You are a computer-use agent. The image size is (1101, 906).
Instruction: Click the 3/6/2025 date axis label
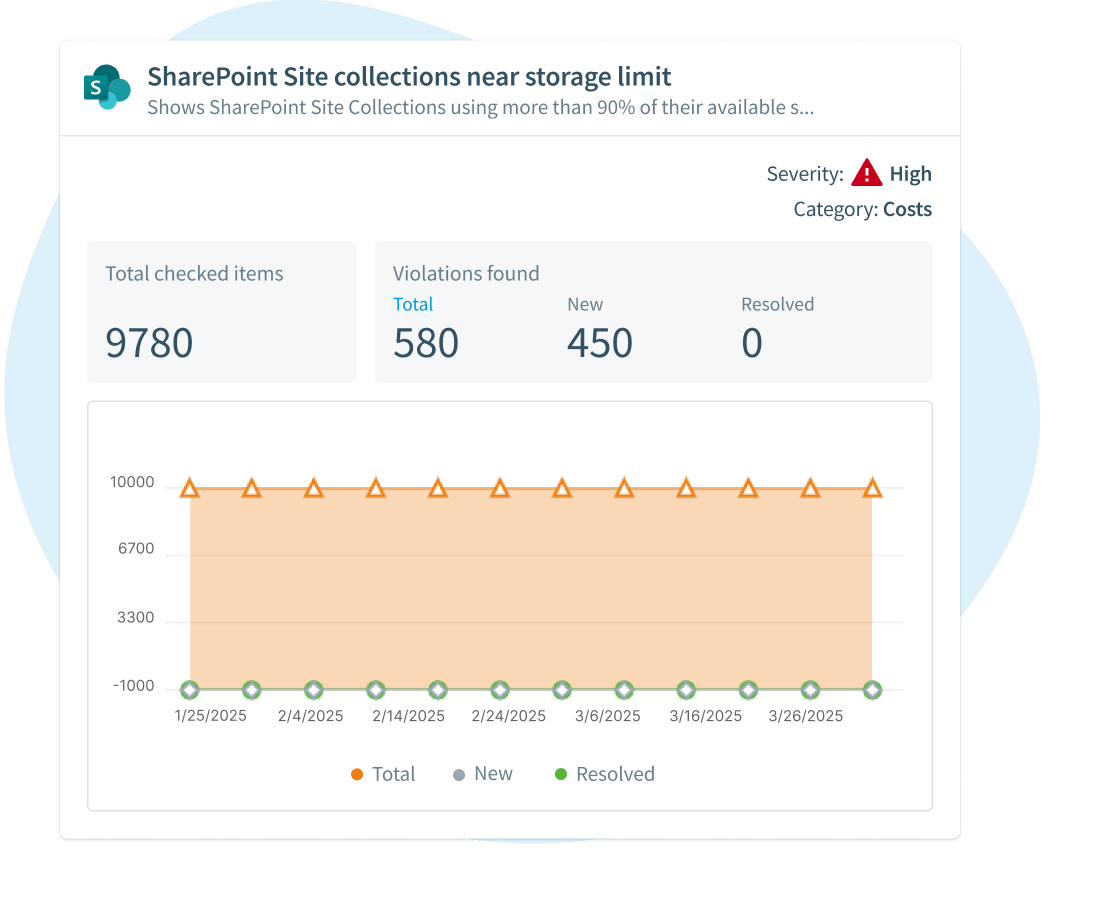(607, 716)
